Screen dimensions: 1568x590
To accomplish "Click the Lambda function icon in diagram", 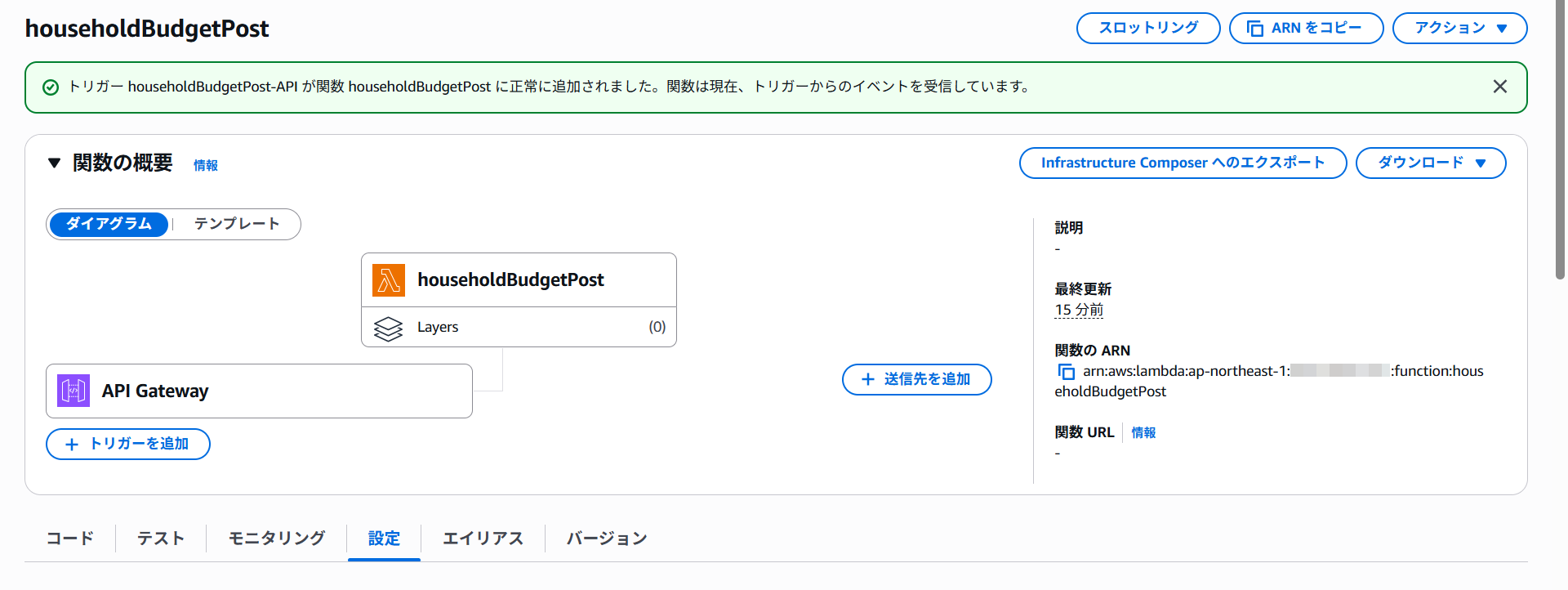I will (x=389, y=280).
